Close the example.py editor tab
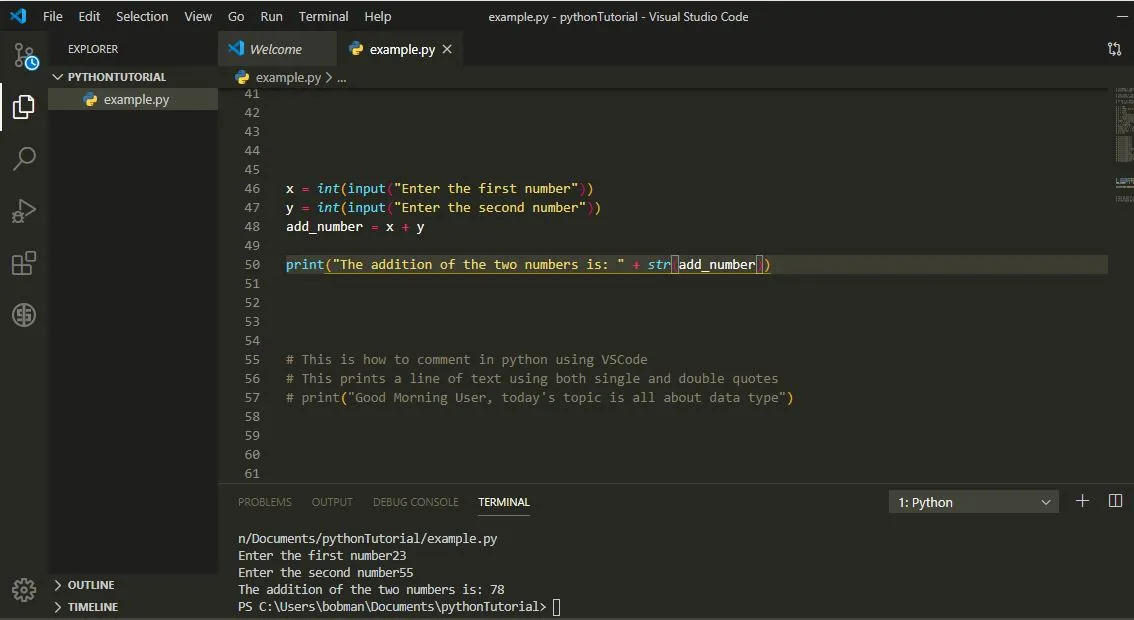Image resolution: width=1134 pixels, height=620 pixels. pos(447,49)
